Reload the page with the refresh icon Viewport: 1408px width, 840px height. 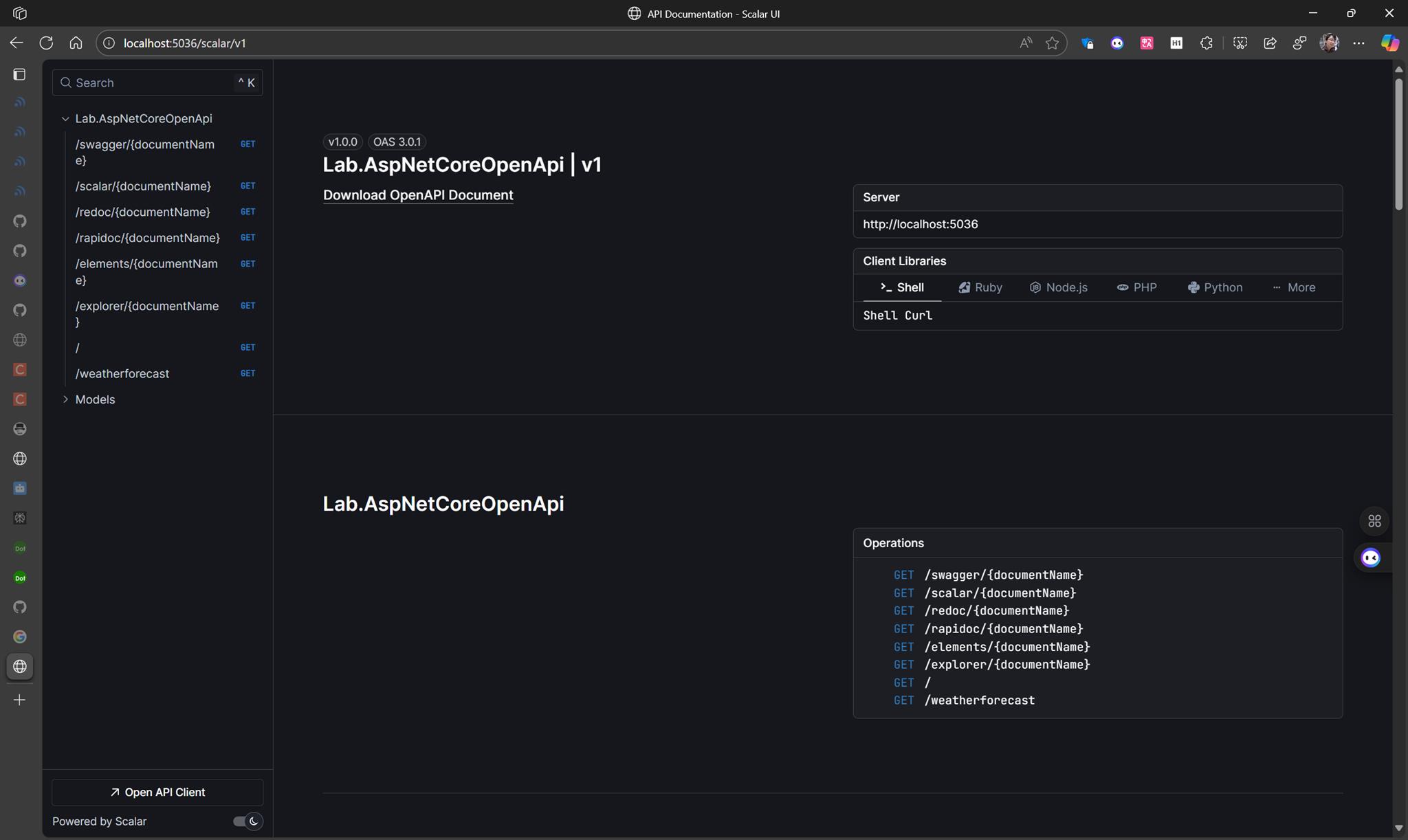pyautogui.click(x=47, y=43)
